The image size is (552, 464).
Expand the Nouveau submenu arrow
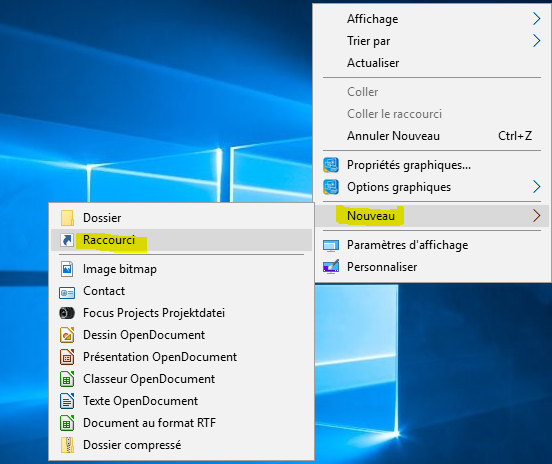point(536,216)
